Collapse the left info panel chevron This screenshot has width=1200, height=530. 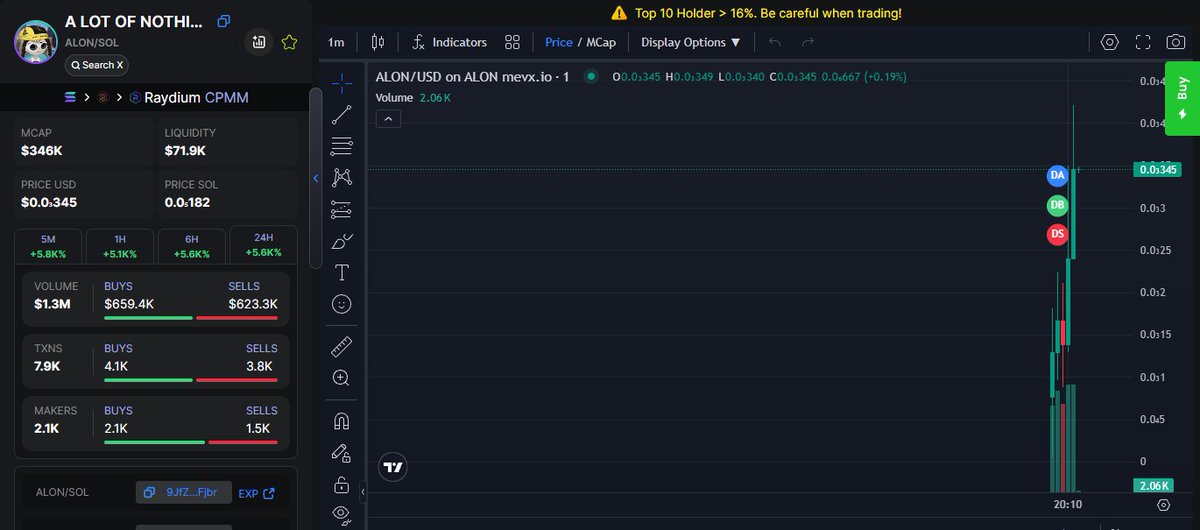(x=316, y=178)
